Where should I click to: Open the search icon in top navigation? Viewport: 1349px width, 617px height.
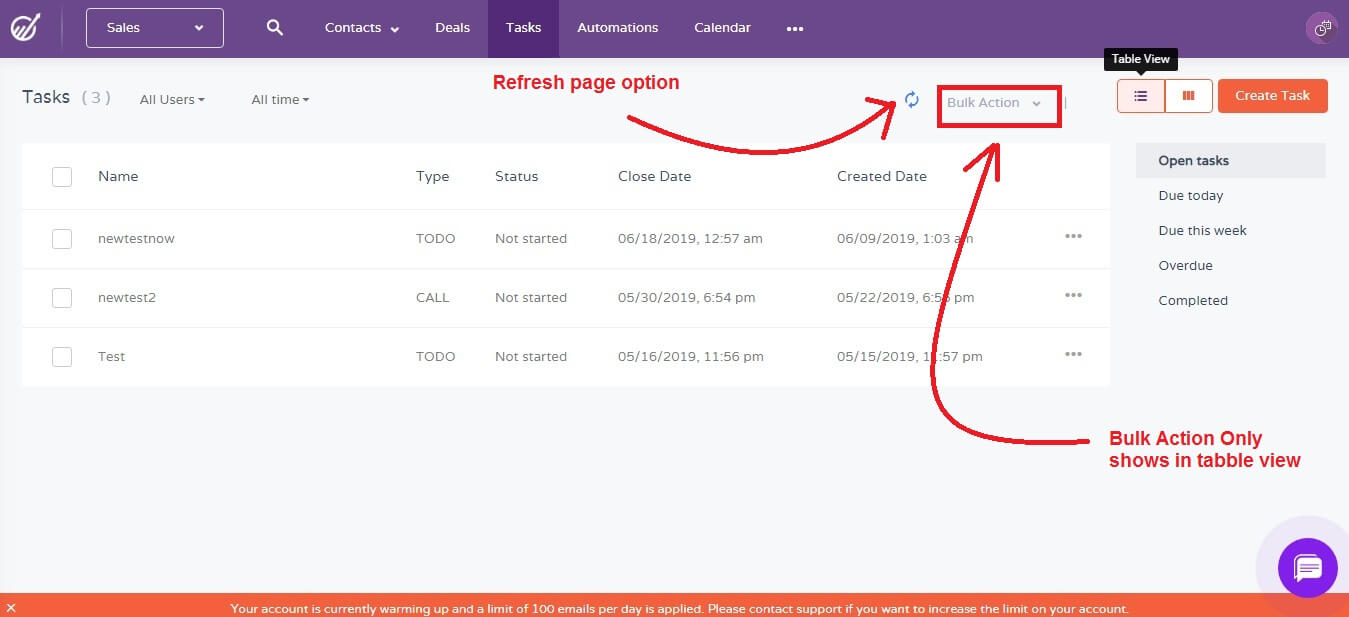(274, 27)
